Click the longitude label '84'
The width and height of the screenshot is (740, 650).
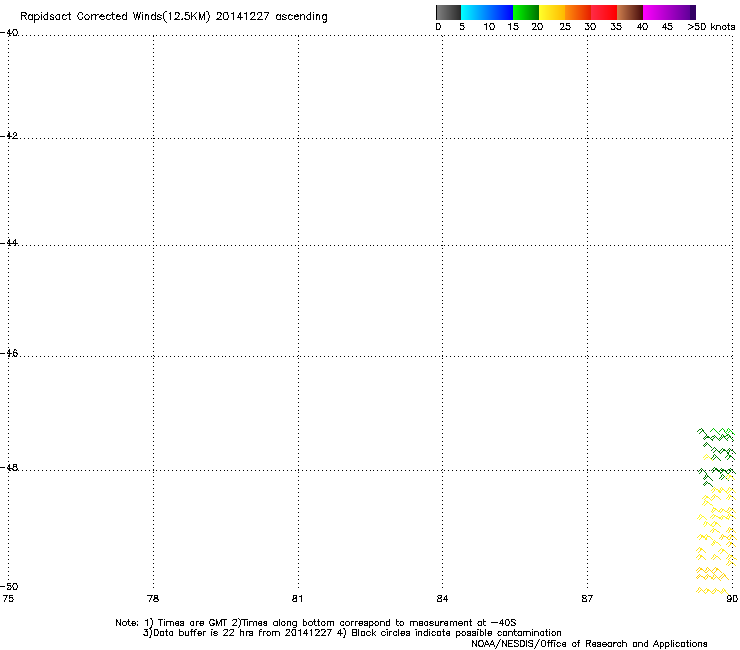click(442, 599)
